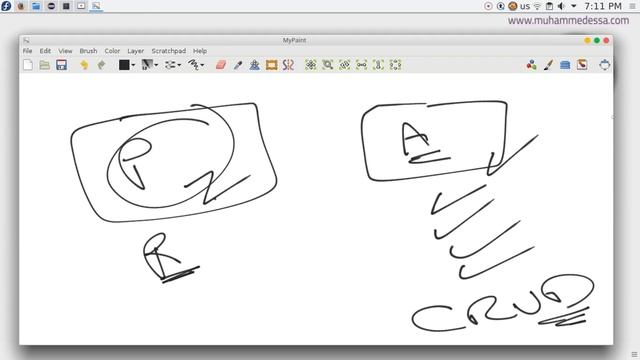The image size is (640, 360).
Task: Open the Wi-Fi network indicator
Action: click(538, 6)
